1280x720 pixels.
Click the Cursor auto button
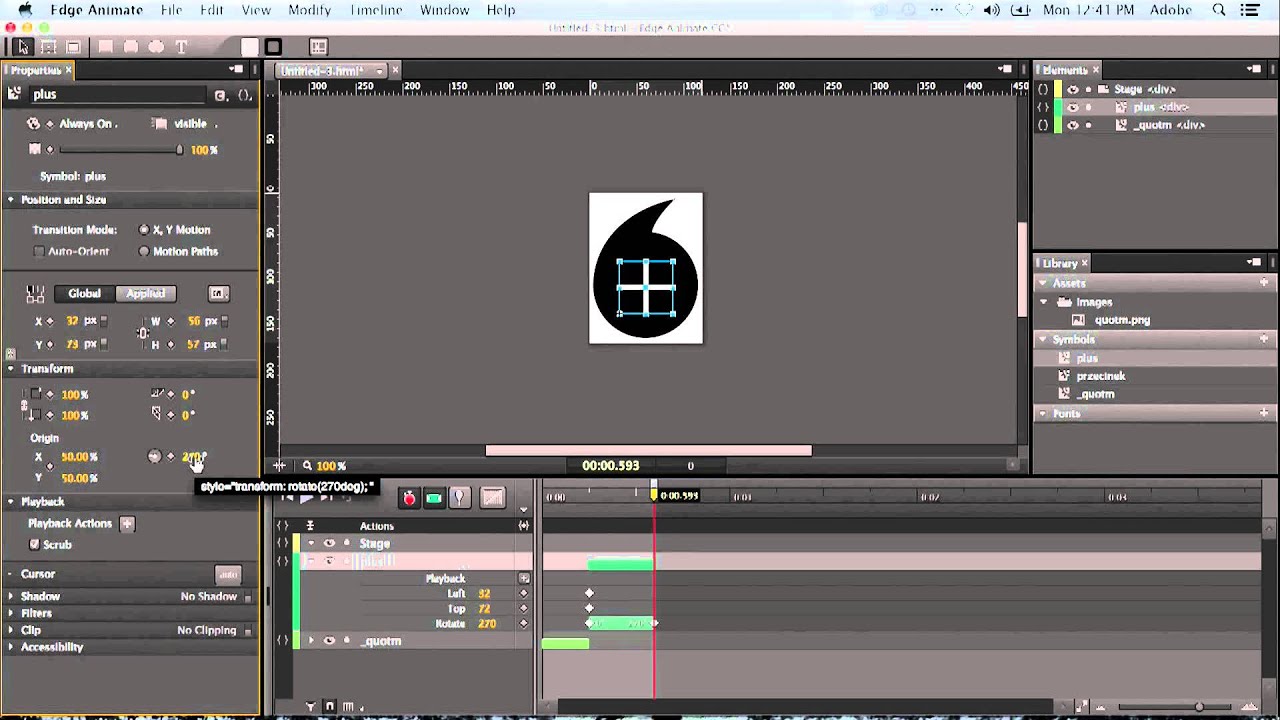click(x=228, y=574)
